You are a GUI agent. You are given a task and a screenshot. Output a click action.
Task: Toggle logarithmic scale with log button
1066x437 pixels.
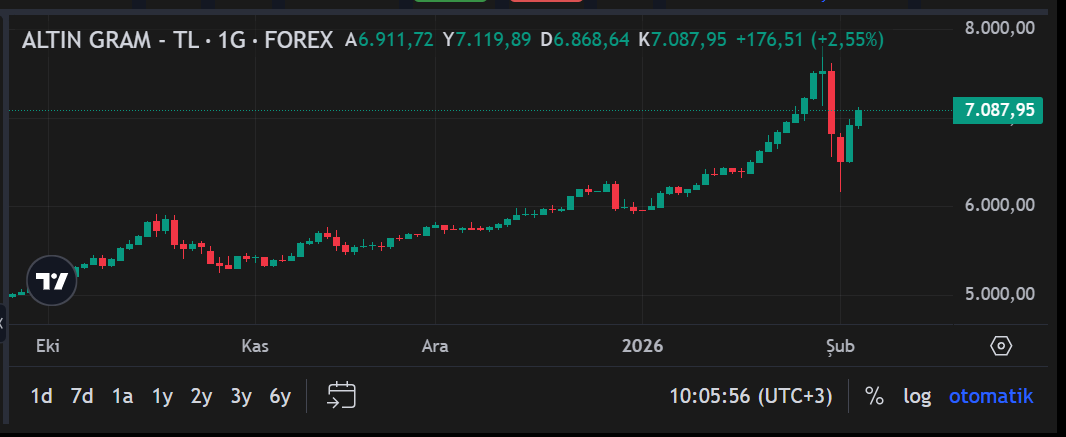coord(917,396)
